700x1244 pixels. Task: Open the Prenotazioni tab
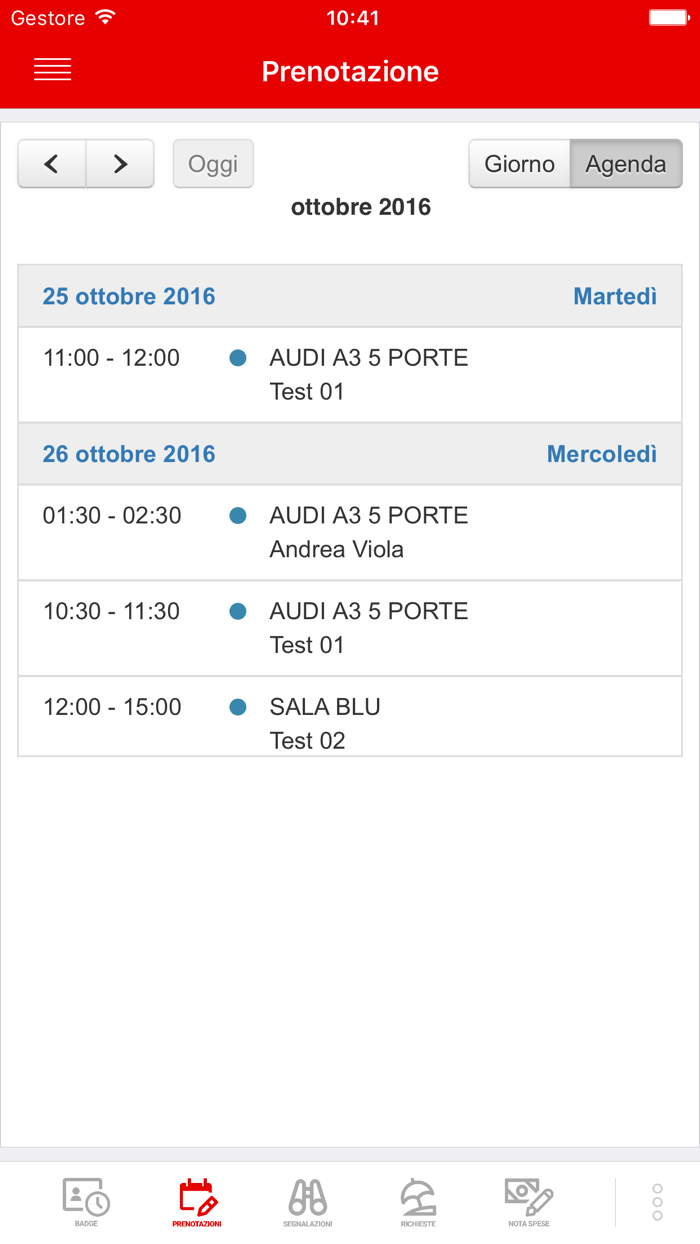tap(197, 1201)
